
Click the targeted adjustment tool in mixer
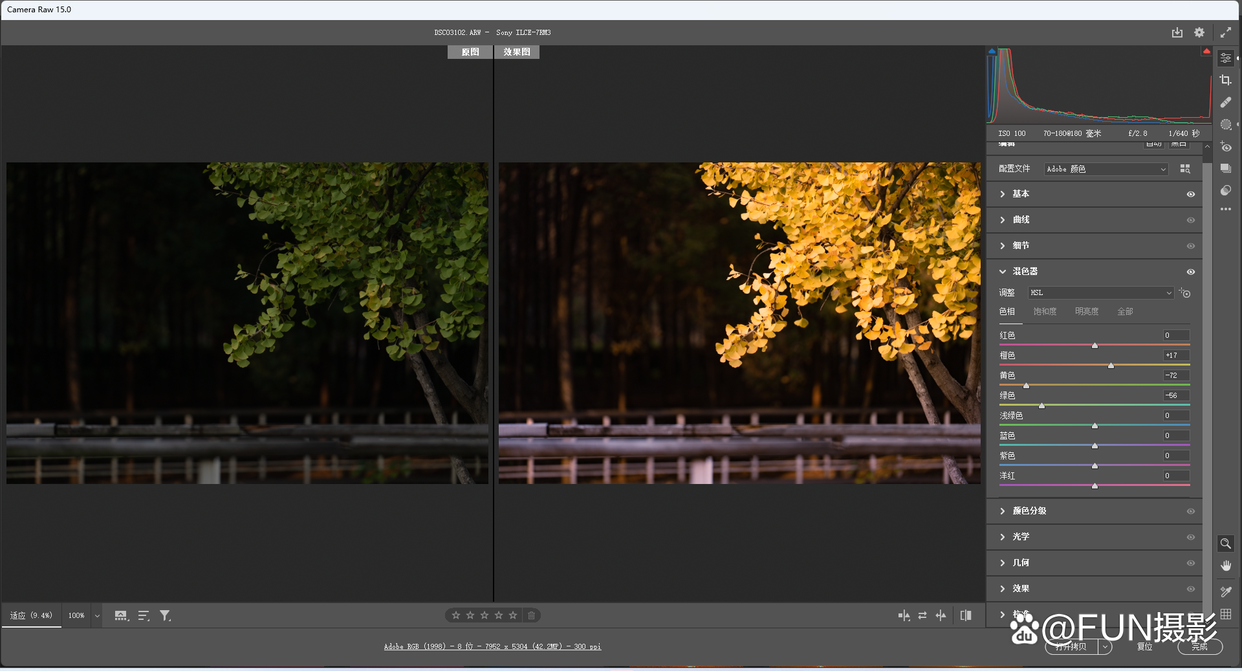click(x=1185, y=293)
